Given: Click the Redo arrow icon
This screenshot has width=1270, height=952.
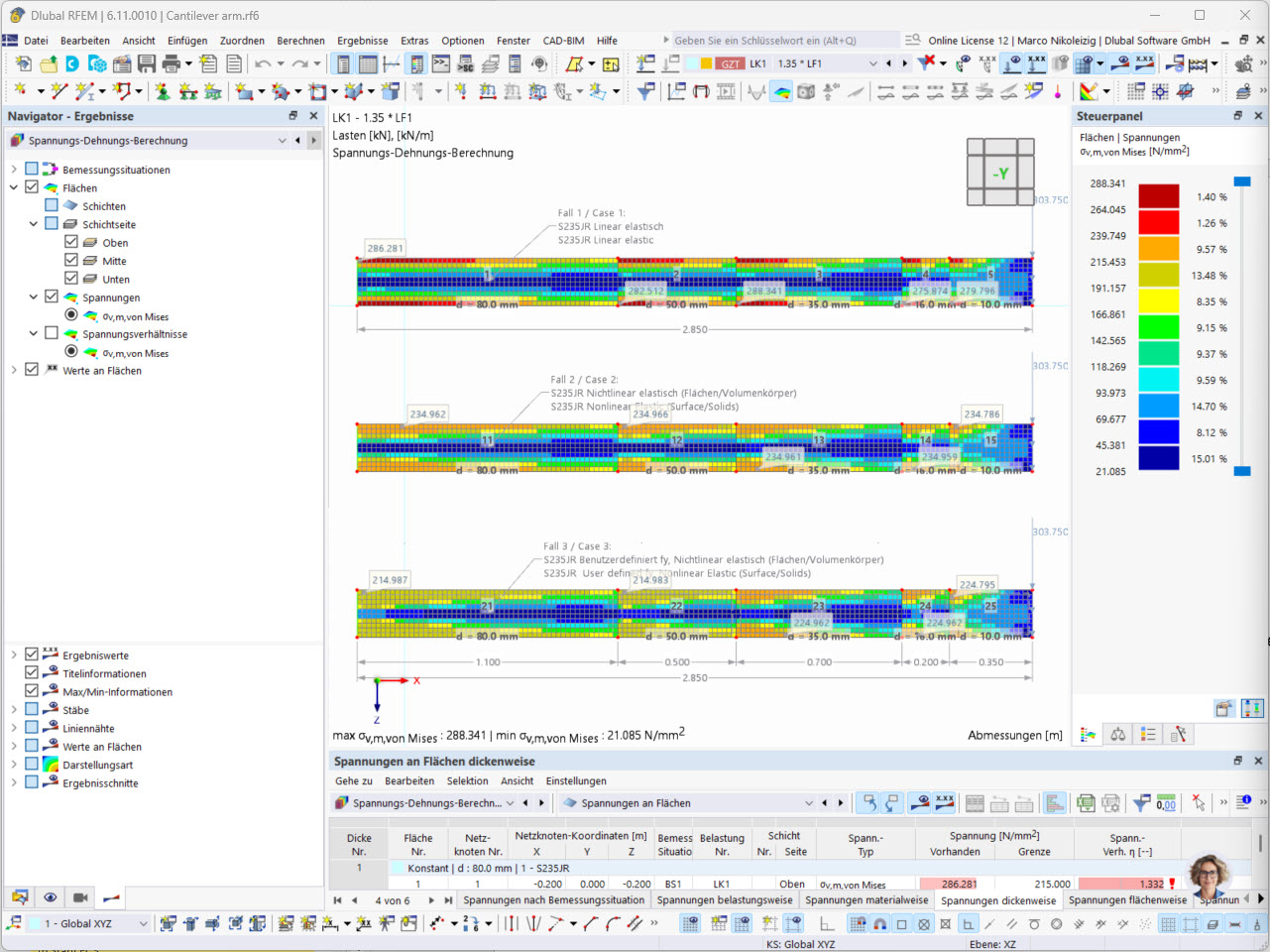Looking at the screenshot, I should [299, 63].
